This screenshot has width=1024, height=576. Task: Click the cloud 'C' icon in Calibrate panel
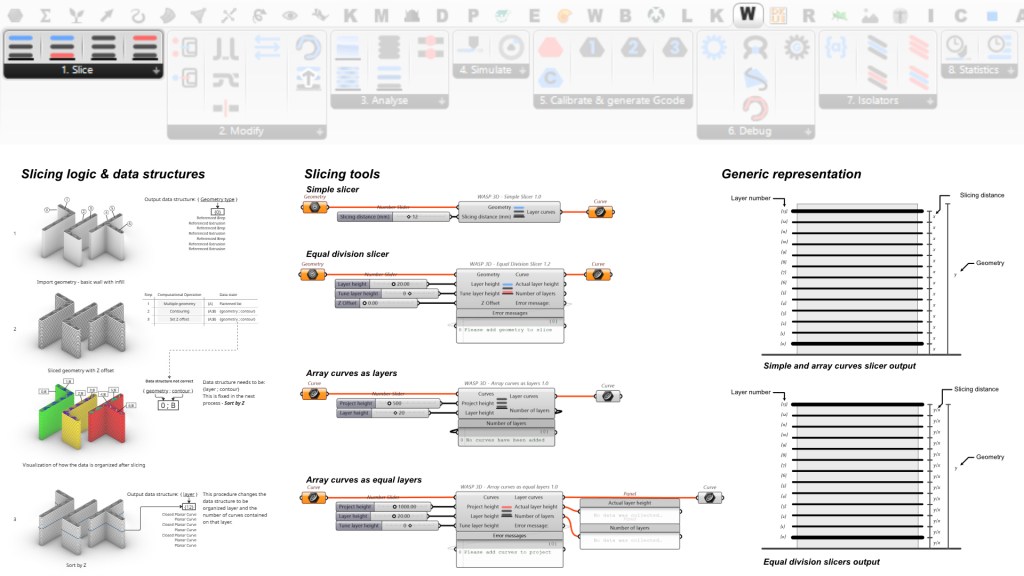pyautogui.click(x=550, y=78)
